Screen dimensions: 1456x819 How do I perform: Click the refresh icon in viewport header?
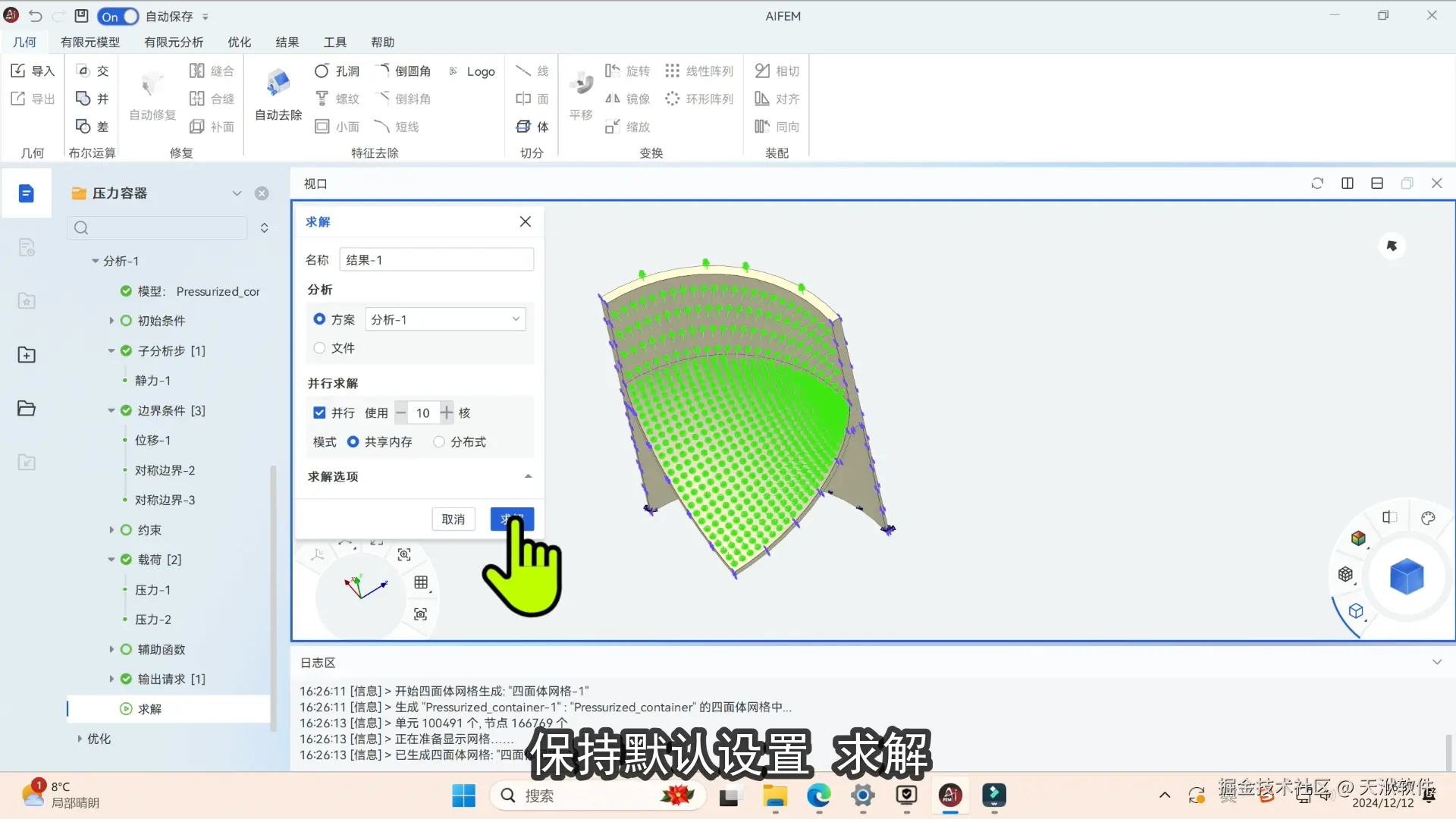pos(1317,184)
